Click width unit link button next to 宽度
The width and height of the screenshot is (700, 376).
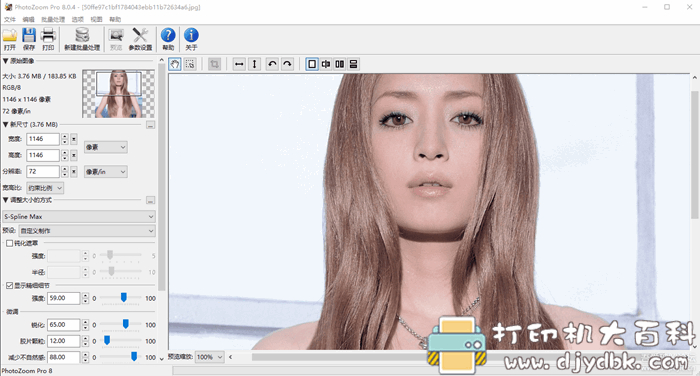click(74, 139)
